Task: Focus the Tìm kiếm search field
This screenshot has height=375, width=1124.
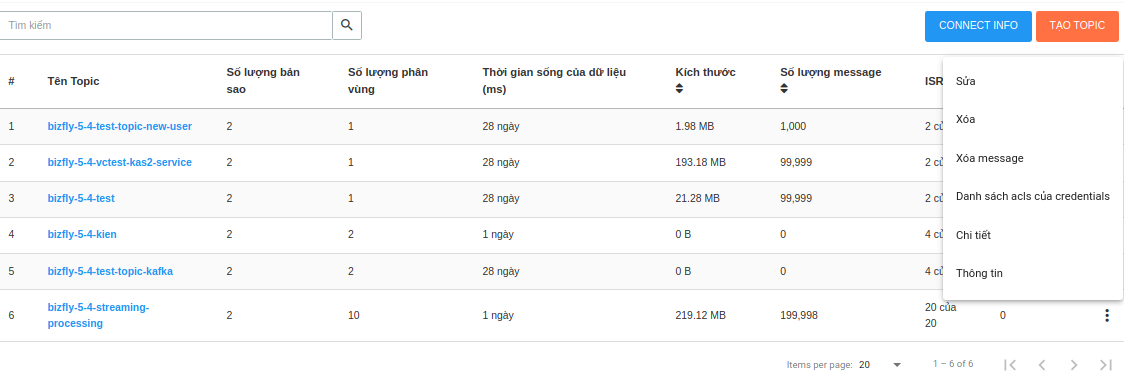Action: point(166,25)
